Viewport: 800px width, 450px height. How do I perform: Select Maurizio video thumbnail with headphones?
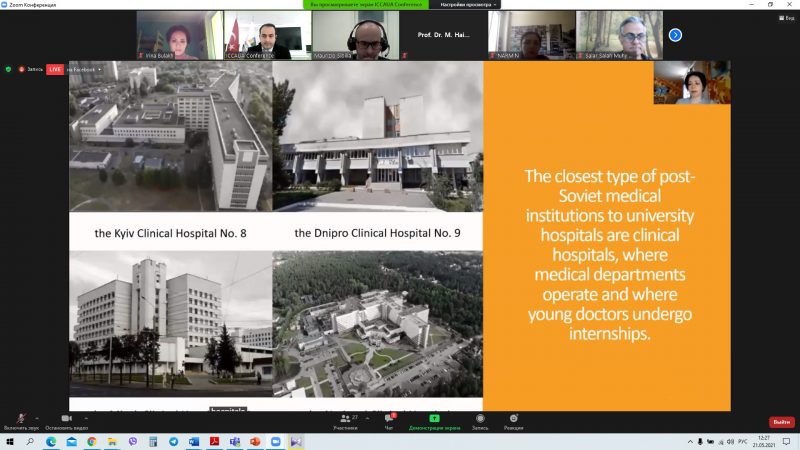[356, 35]
